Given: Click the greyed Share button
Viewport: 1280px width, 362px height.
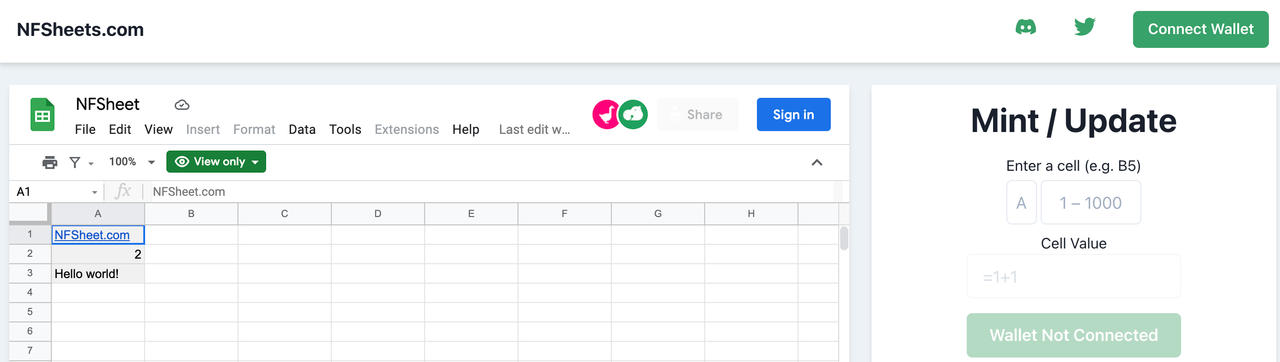Looking at the screenshot, I should 697,115.
